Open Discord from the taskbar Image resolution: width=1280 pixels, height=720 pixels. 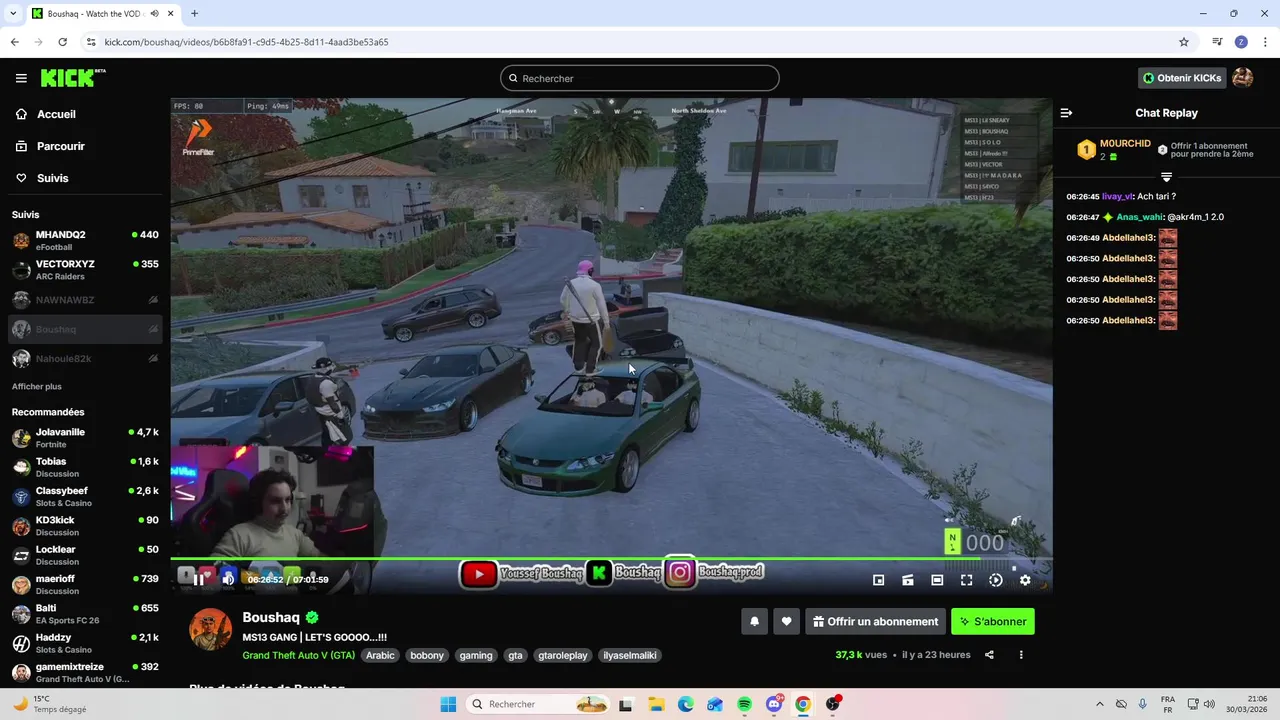773,704
